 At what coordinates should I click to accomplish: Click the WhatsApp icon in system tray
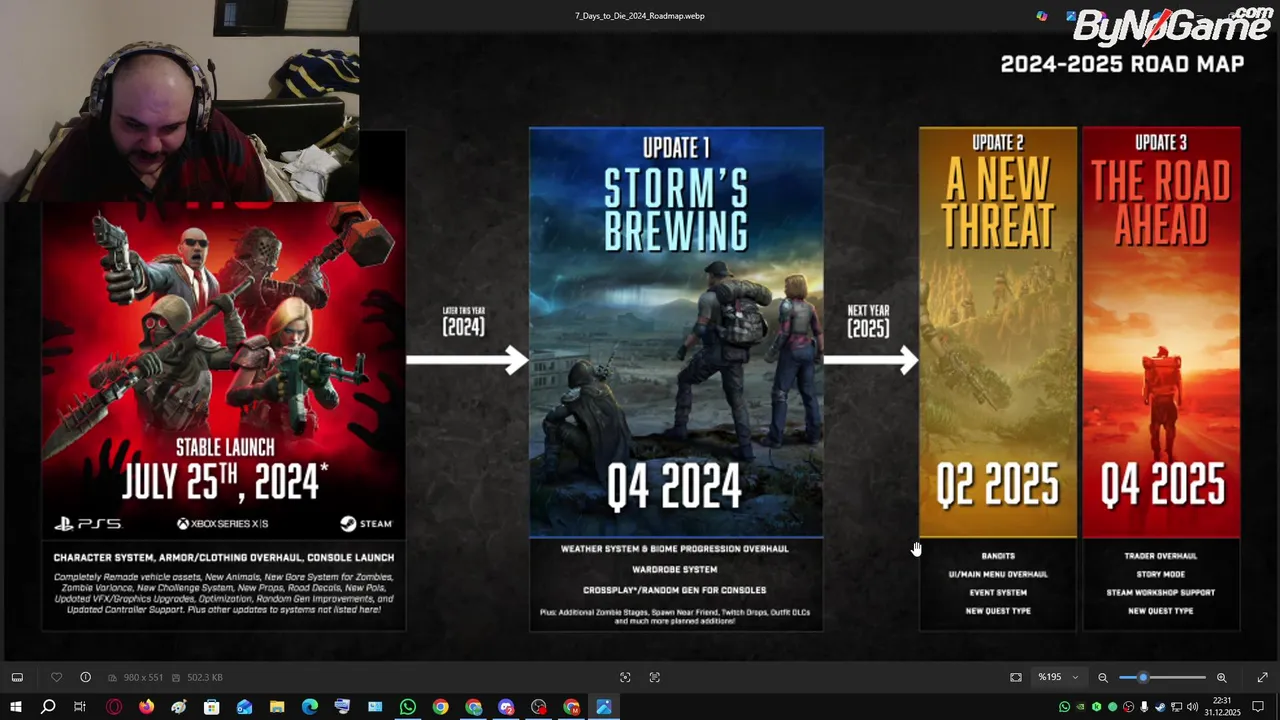(1064, 707)
